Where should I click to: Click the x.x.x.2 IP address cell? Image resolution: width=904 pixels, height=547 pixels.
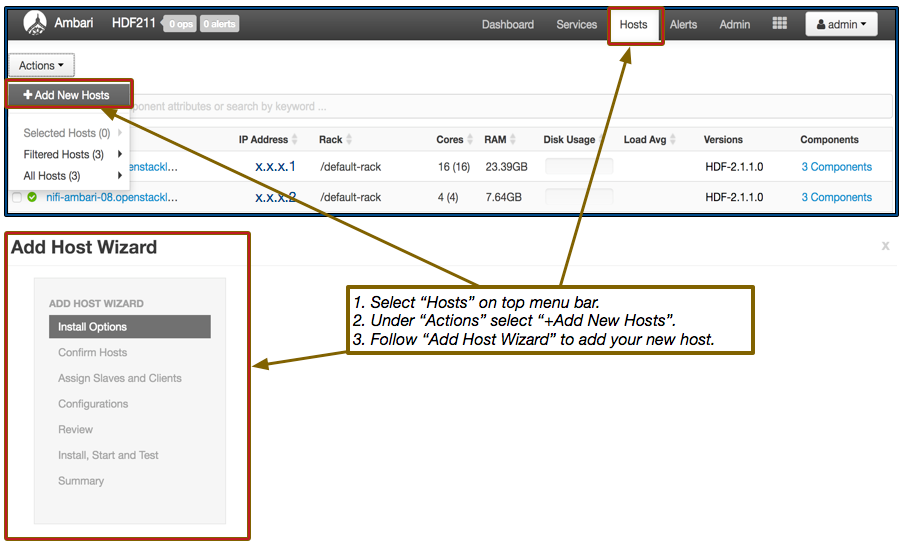(x=275, y=197)
